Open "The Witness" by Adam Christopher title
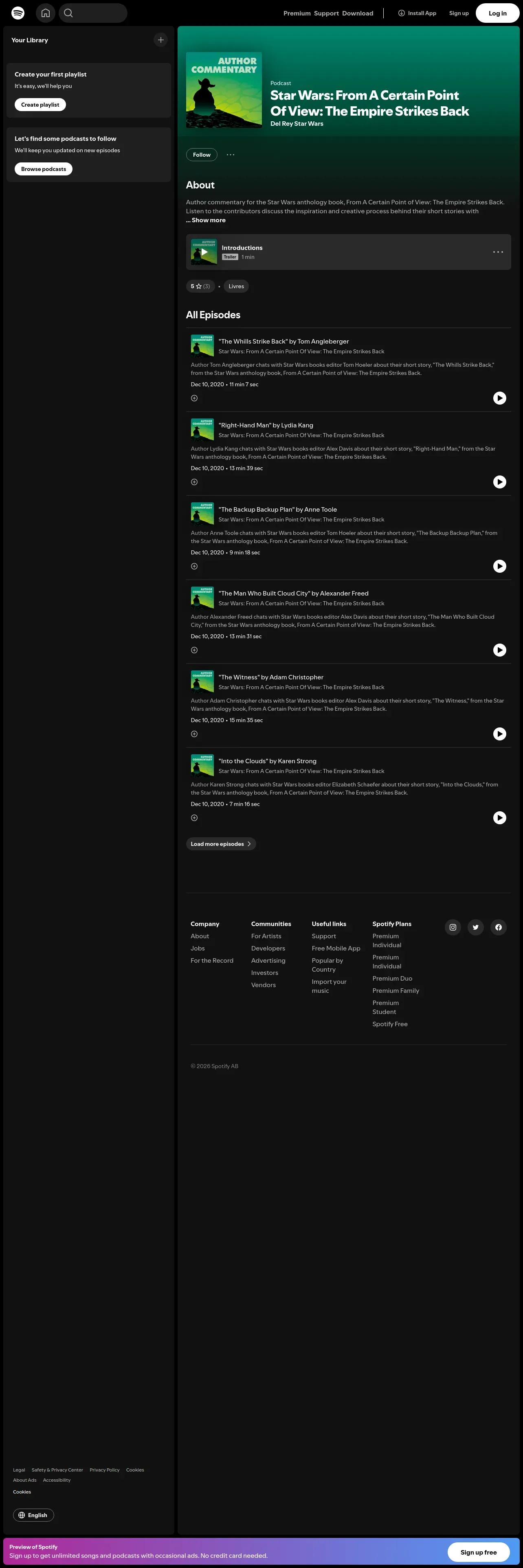 tap(271, 677)
